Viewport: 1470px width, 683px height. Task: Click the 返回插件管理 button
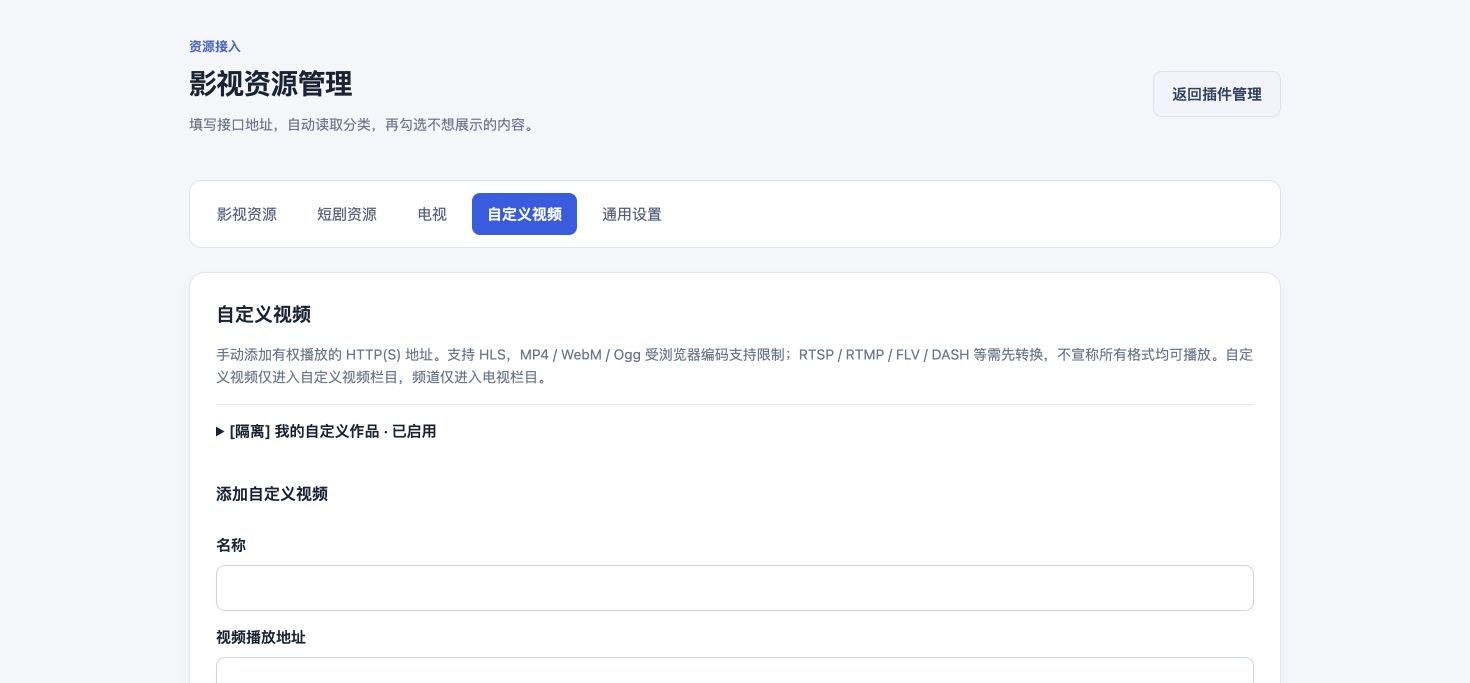[x=1216, y=94]
